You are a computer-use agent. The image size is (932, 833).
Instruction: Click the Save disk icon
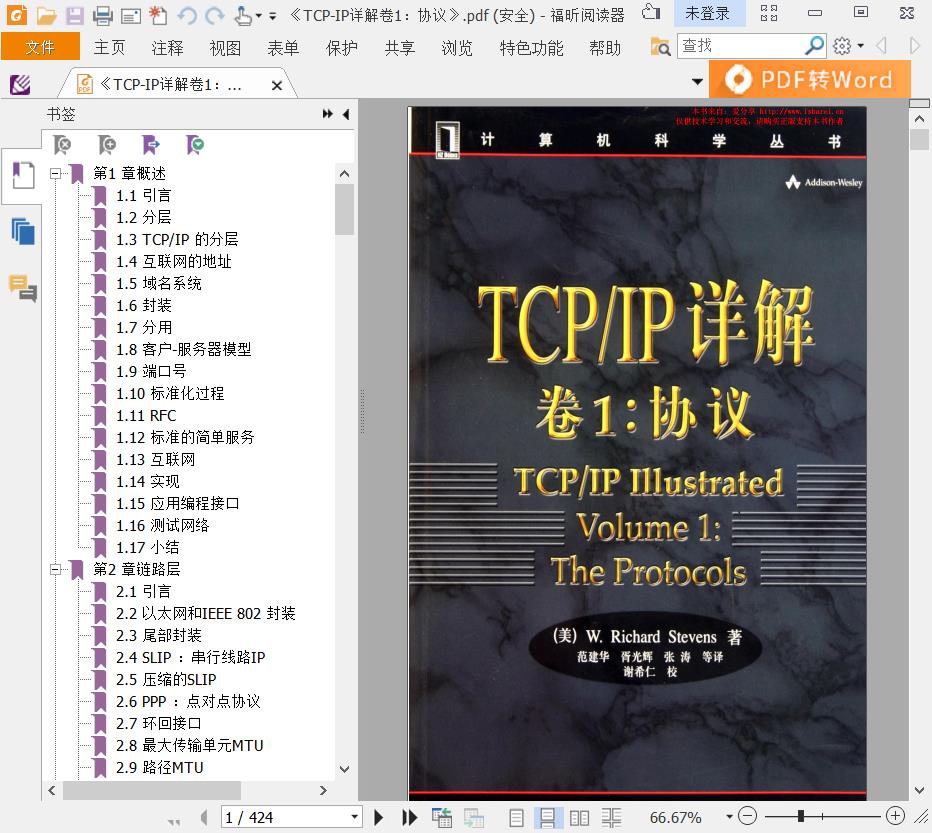(75, 15)
